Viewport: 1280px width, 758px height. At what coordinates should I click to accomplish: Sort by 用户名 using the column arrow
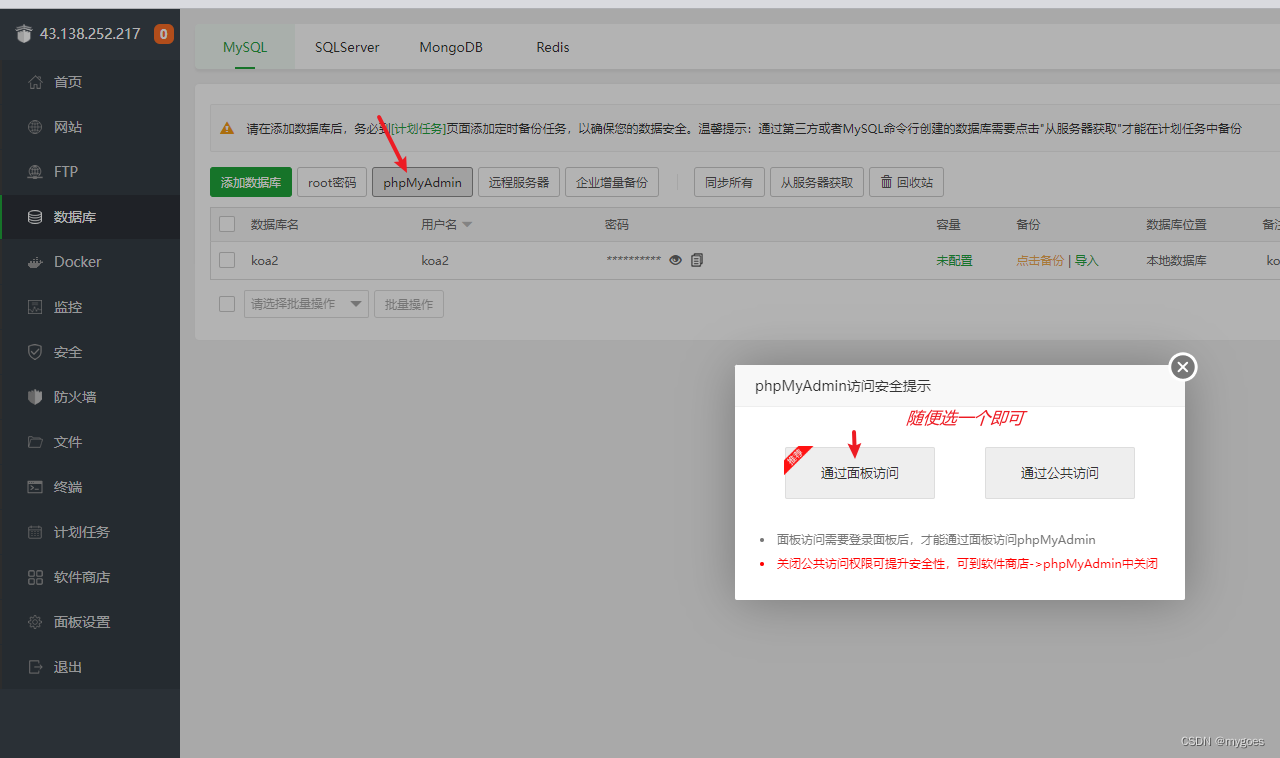coord(466,224)
